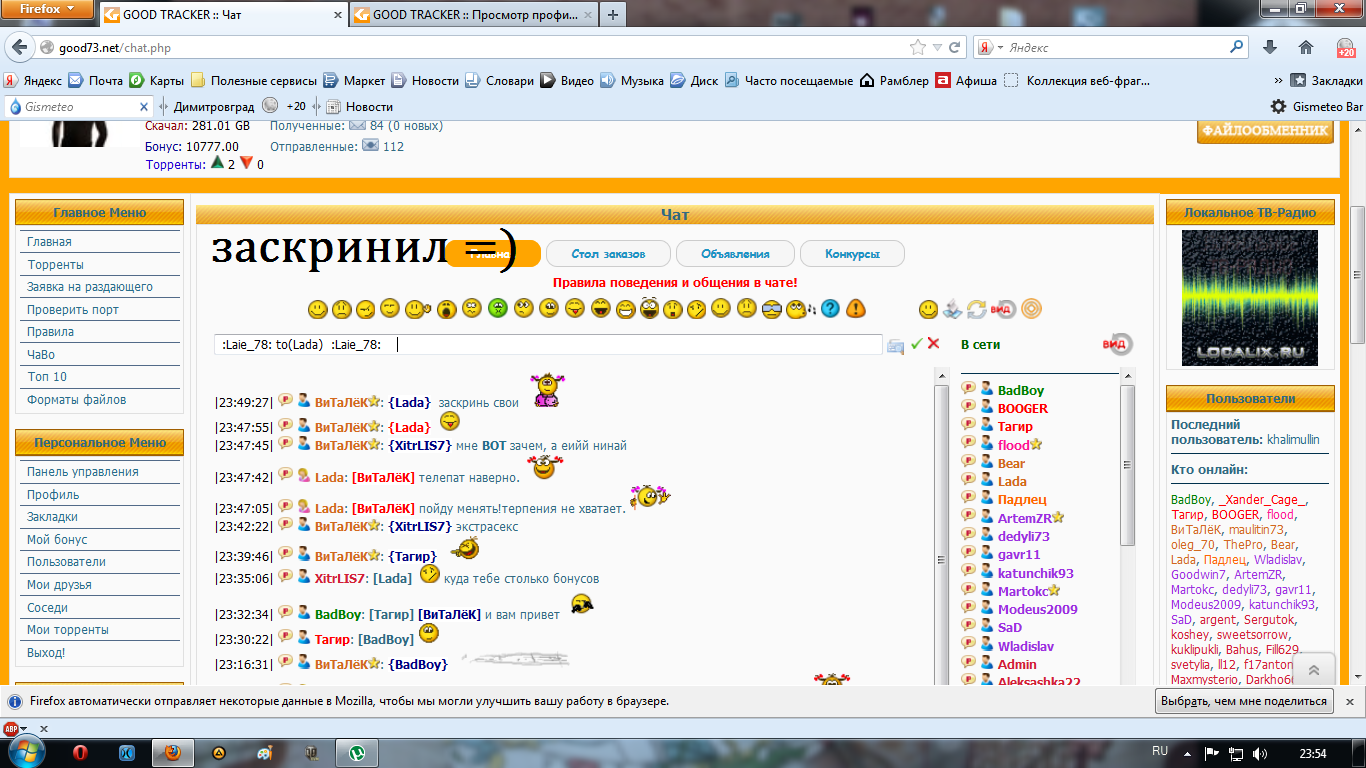1366x768 pixels.
Task: Insert the green sick smiley emoticon
Action: tap(498, 309)
